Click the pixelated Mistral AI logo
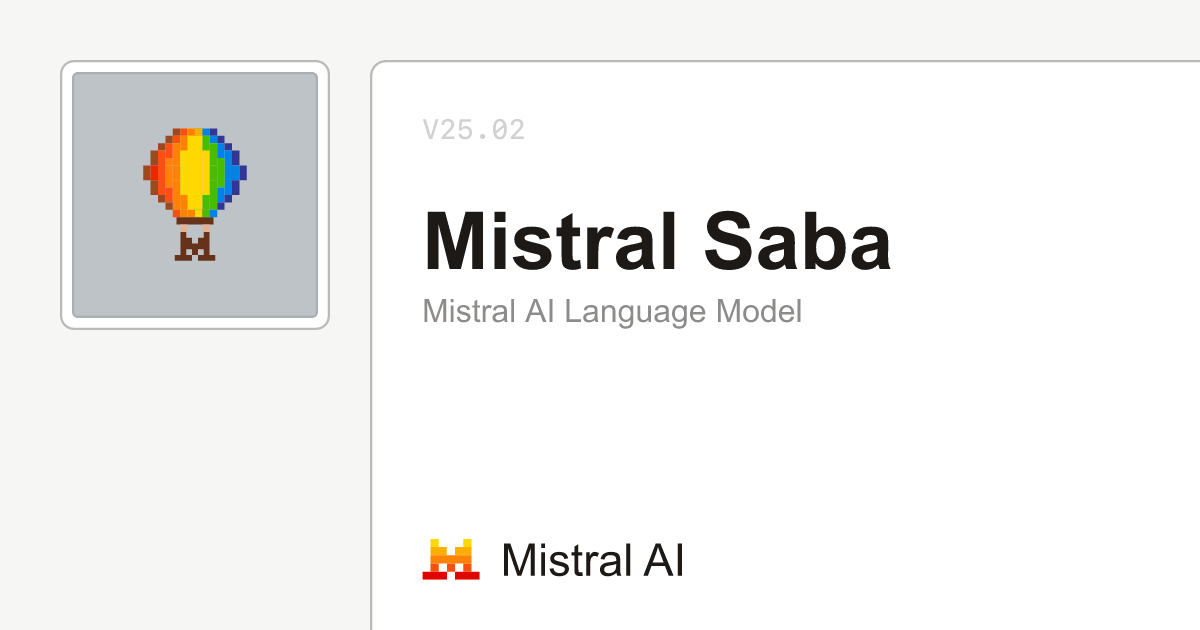The image size is (1200, 630). pyautogui.click(x=450, y=559)
